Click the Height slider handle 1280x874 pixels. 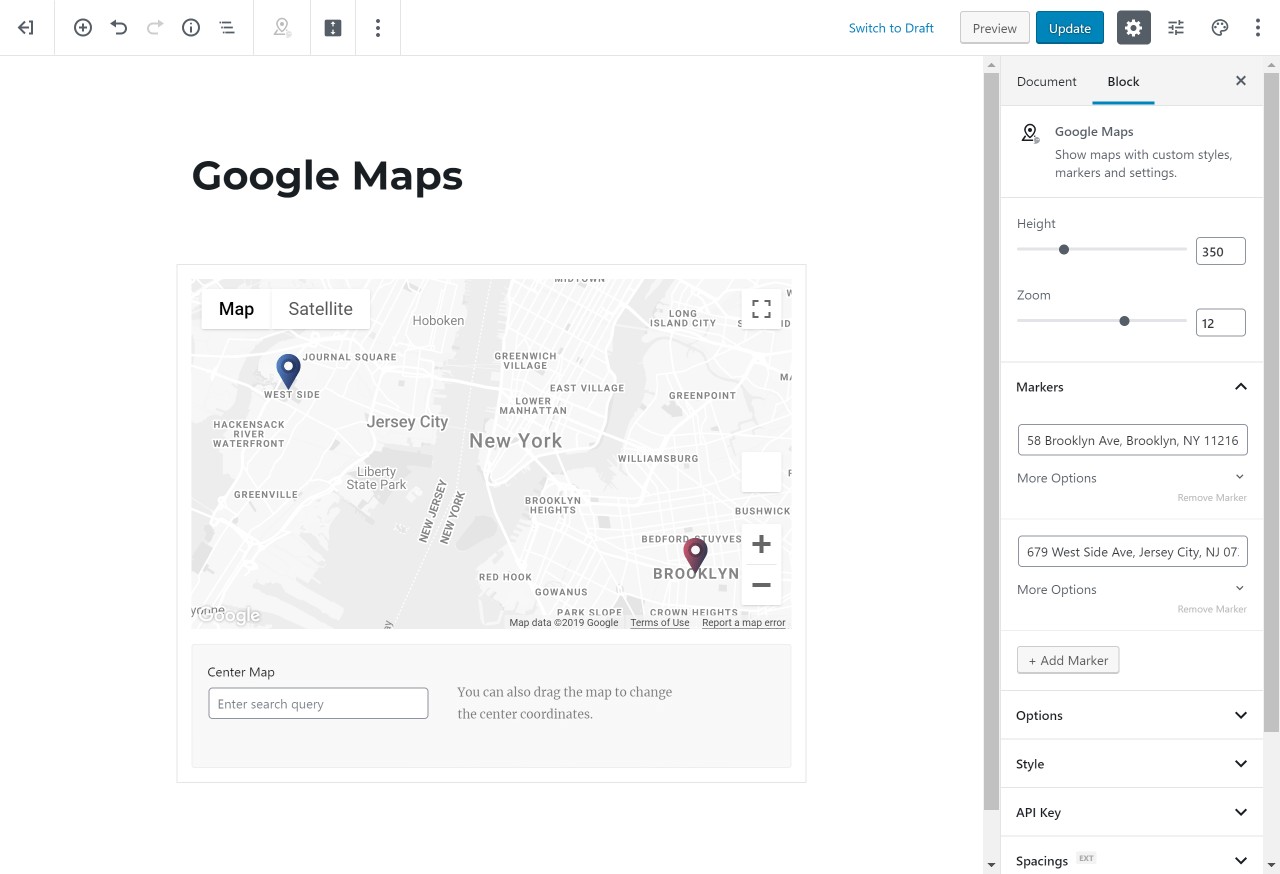pyautogui.click(x=1064, y=250)
